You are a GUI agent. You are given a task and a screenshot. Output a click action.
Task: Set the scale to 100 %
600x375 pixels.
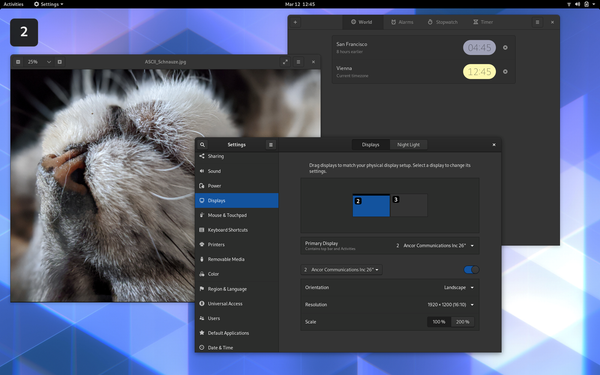click(439, 322)
